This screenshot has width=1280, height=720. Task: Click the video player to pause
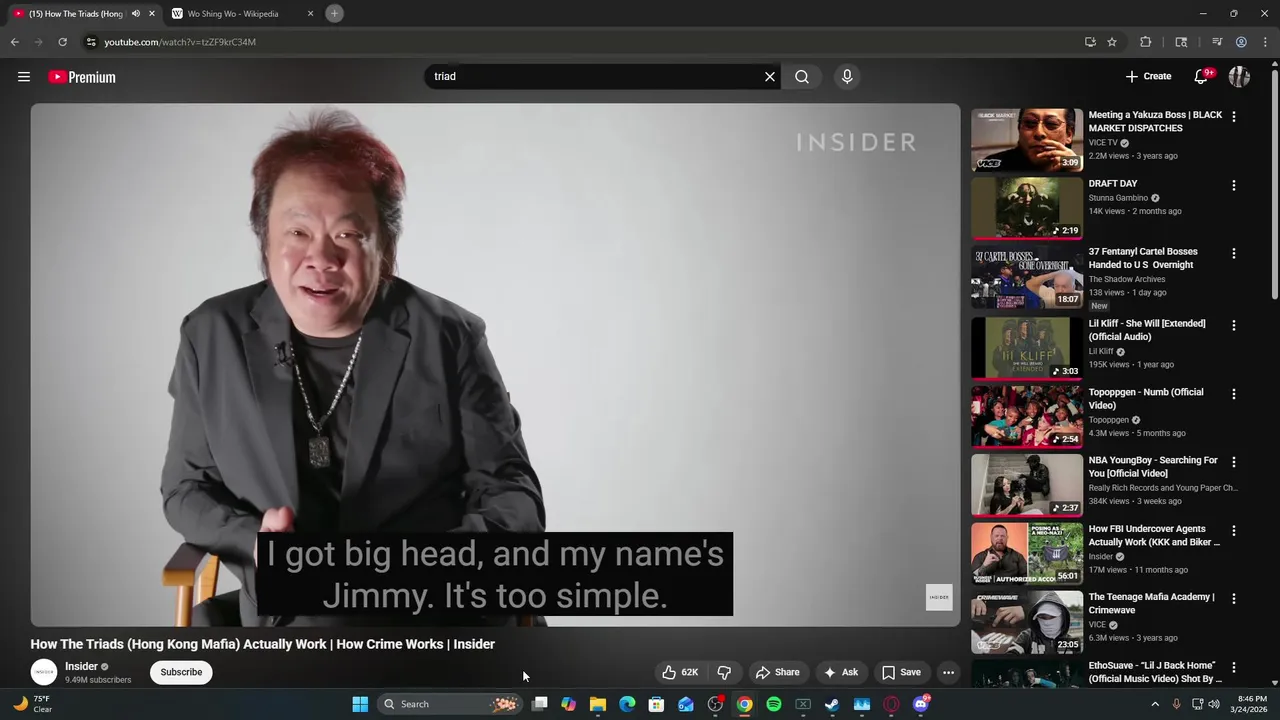click(495, 364)
